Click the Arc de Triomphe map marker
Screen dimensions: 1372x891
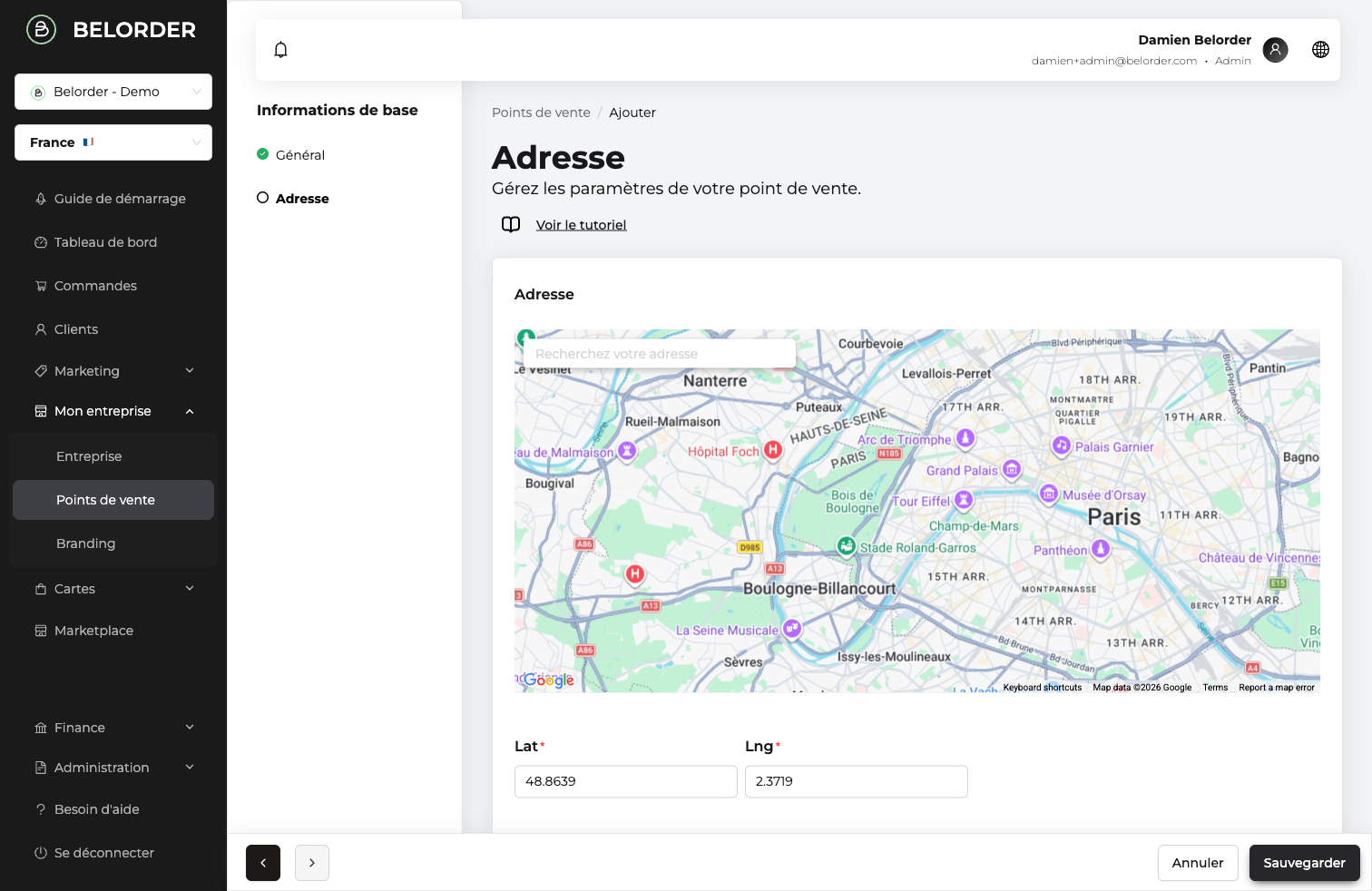965,438
